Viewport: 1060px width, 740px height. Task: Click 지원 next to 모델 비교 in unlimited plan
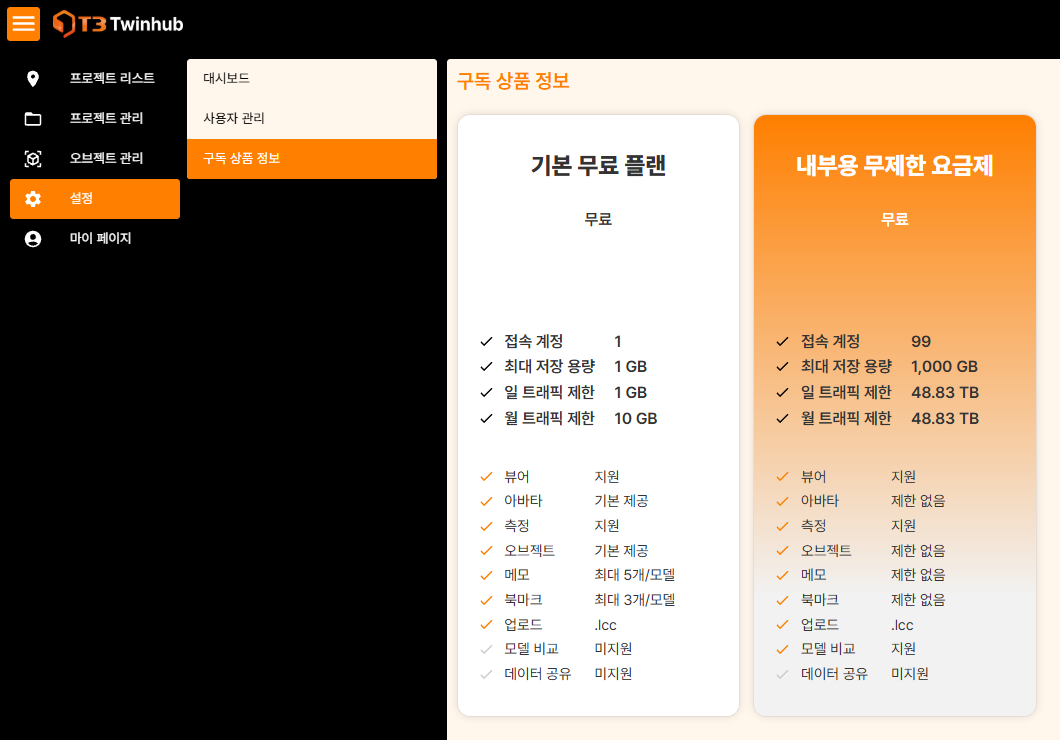(903, 649)
